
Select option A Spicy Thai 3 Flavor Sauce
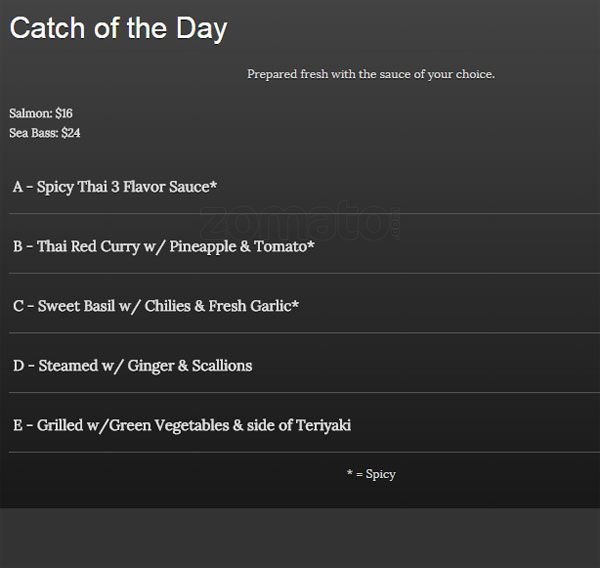point(114,186)
